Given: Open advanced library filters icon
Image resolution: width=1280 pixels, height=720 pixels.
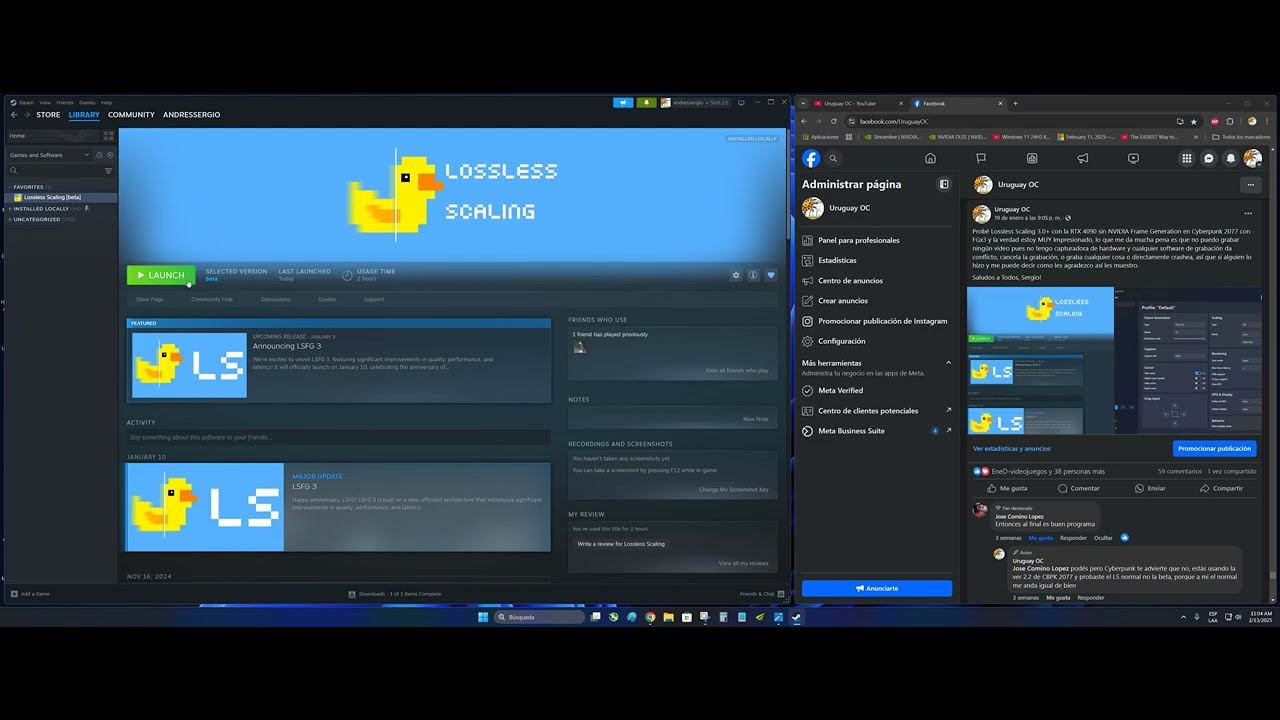Looking at the screenshot, I should coord(109,171).
